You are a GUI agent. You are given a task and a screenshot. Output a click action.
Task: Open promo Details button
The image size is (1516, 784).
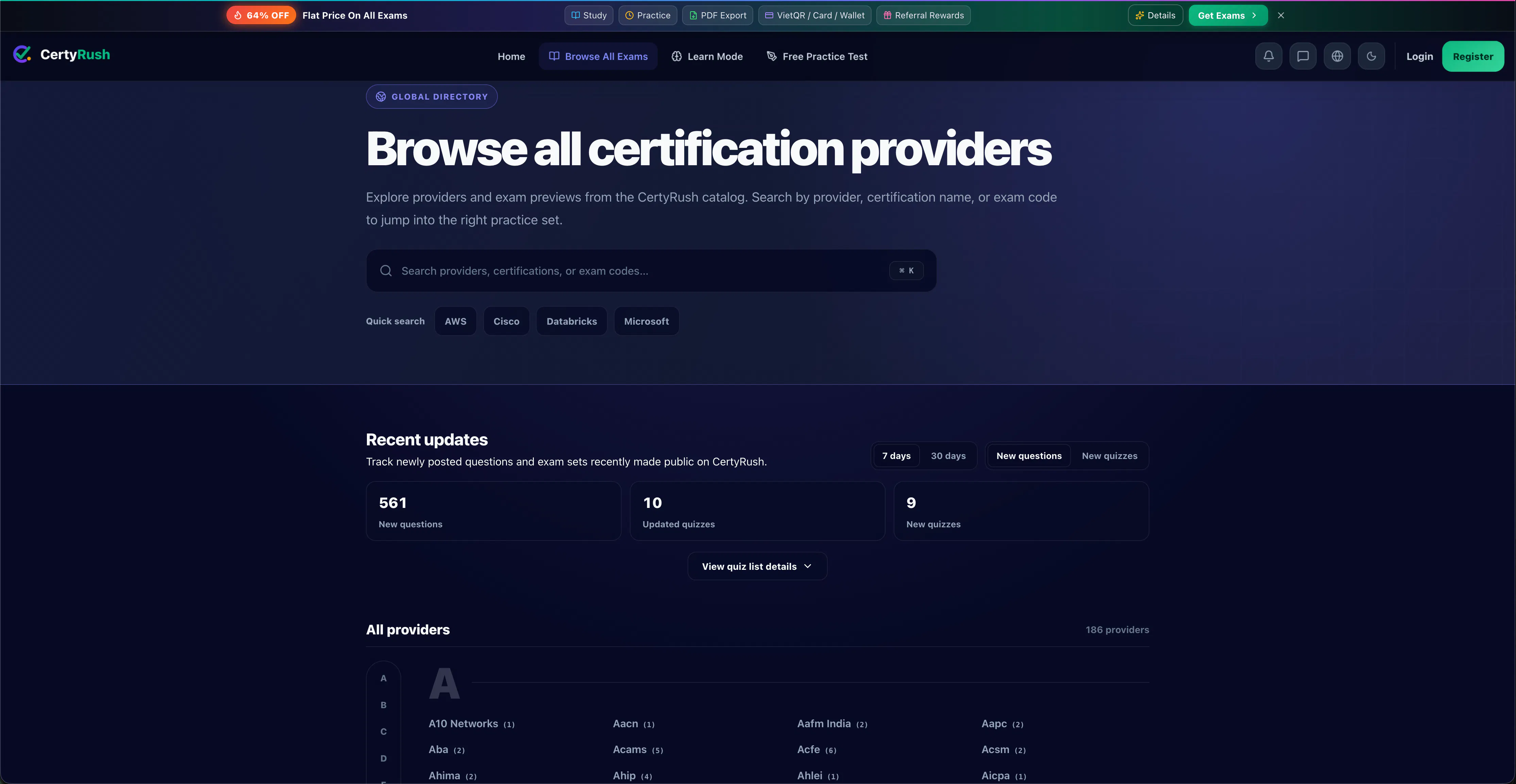1155,15
